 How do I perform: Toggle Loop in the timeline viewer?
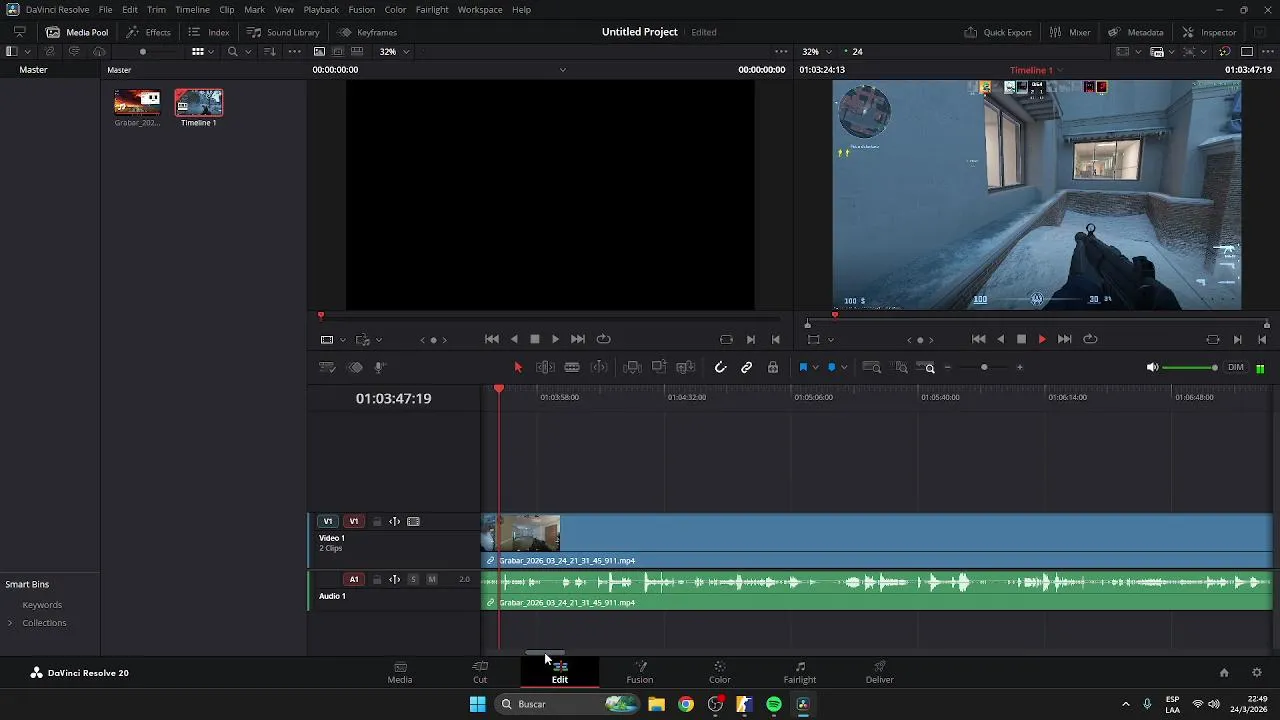1091,339
